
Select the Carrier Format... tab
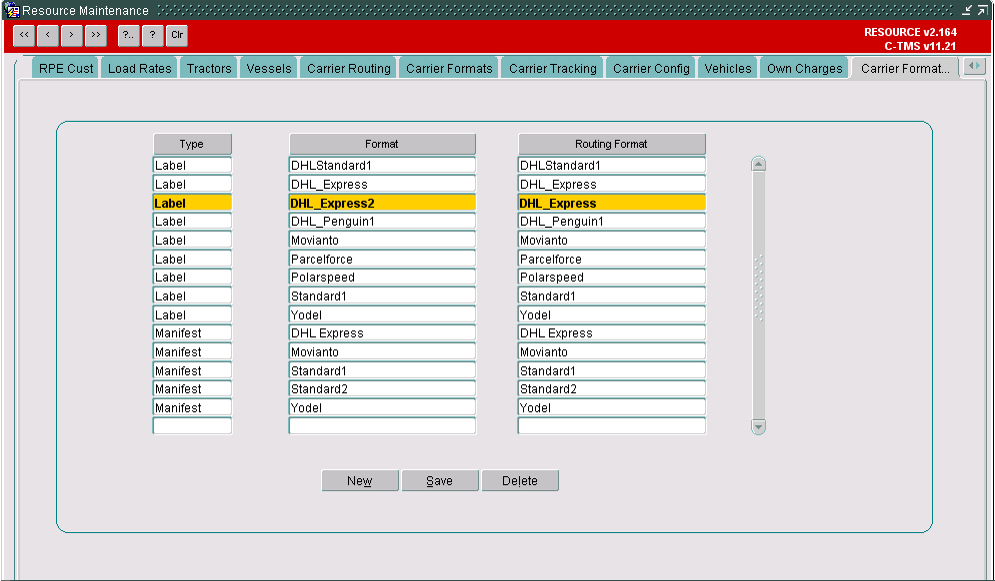(905, 69)
